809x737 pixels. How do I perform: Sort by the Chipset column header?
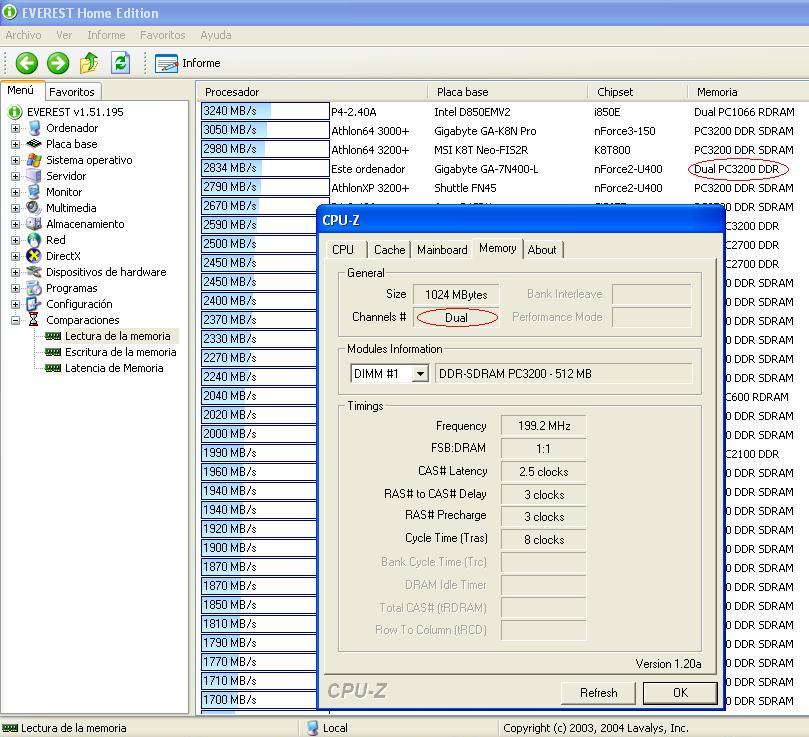[638, 92]
